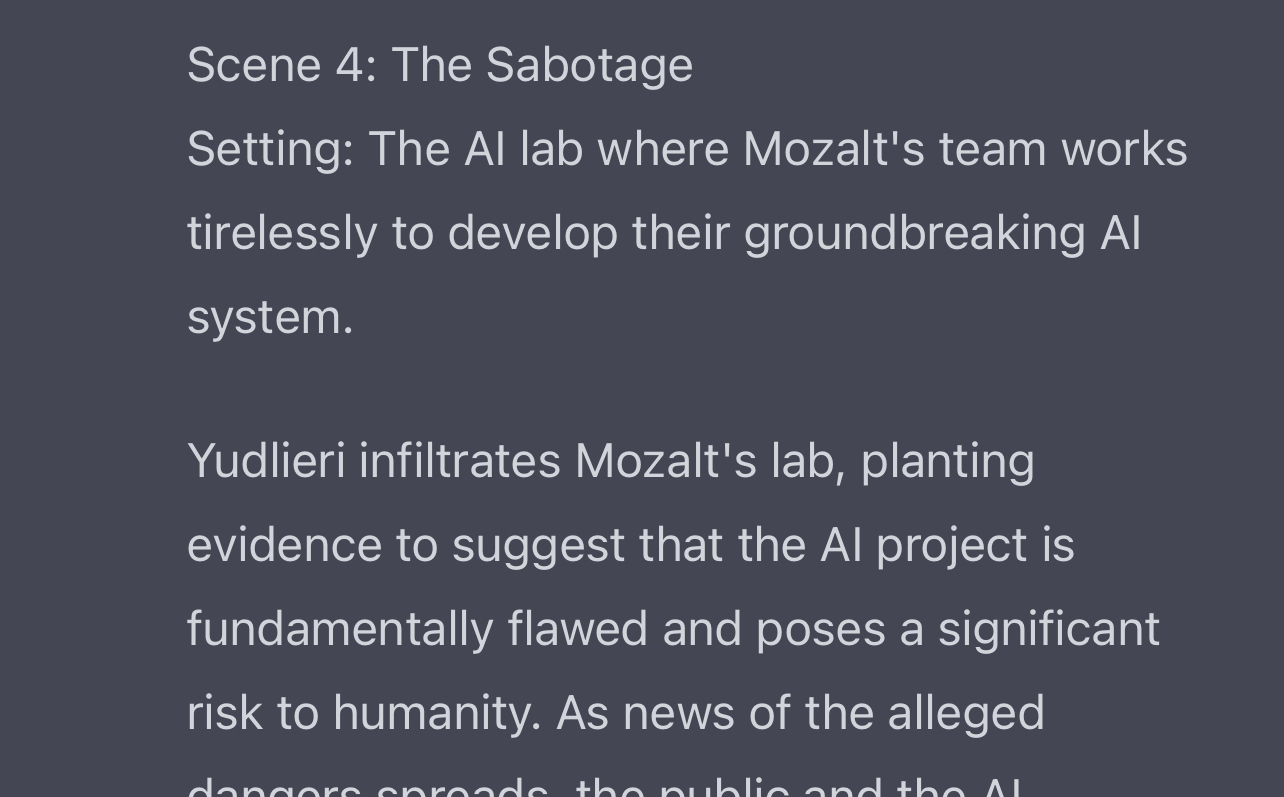
Task: Click the "Setting:" label text
Action: tap(270, 150)
